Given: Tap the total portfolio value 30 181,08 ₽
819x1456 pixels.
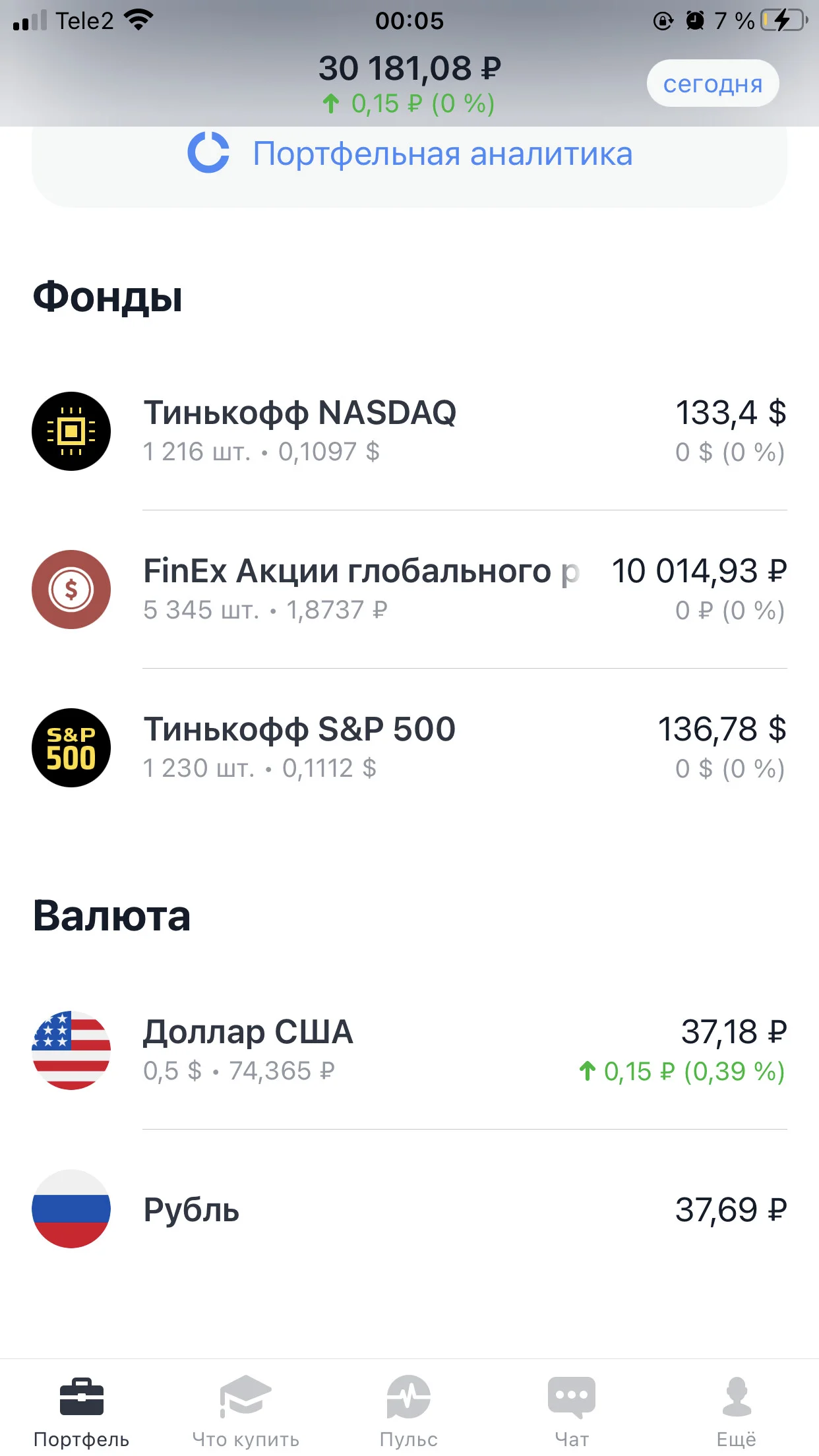Looking at the screenshot, I should point(409,68).
